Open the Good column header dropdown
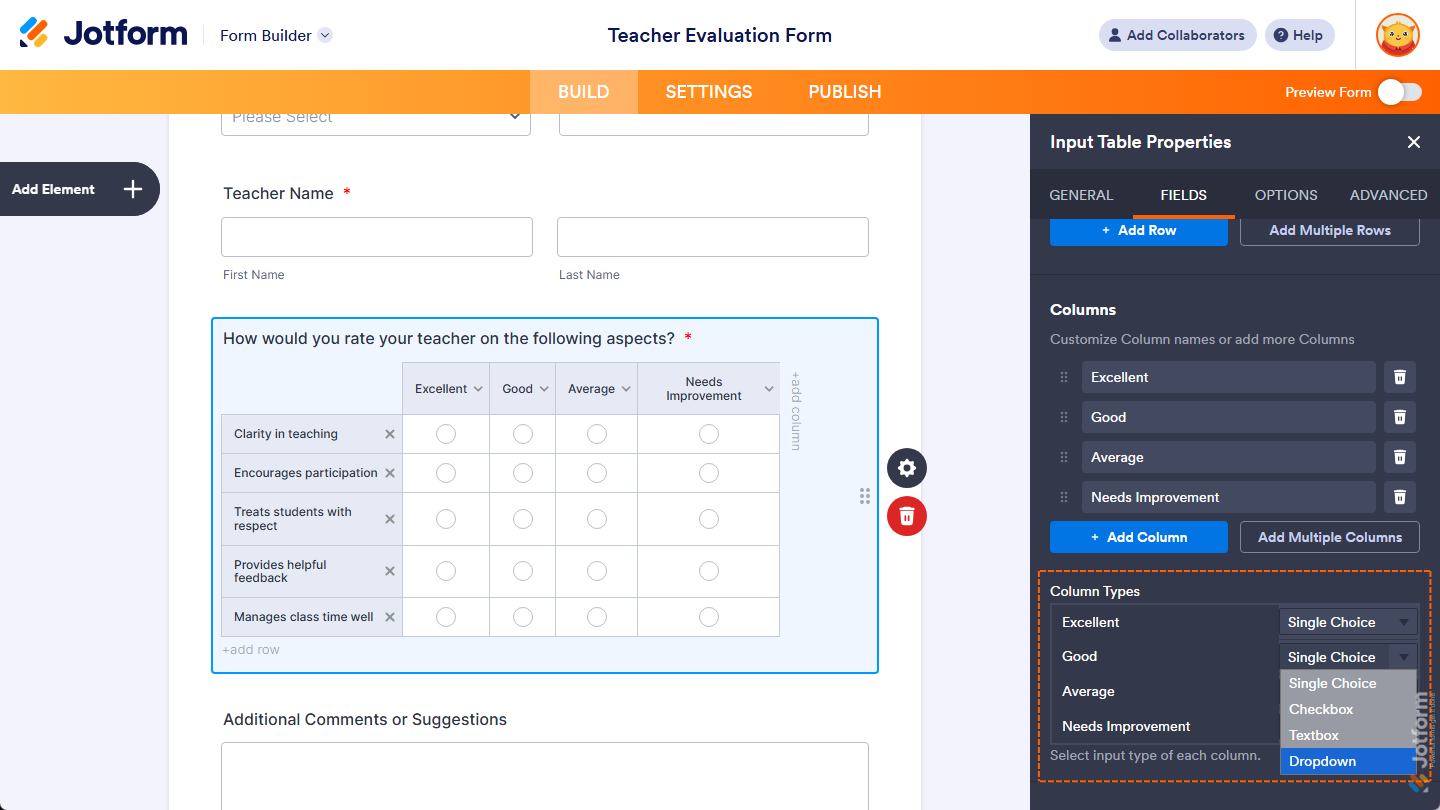 (544, 389)
